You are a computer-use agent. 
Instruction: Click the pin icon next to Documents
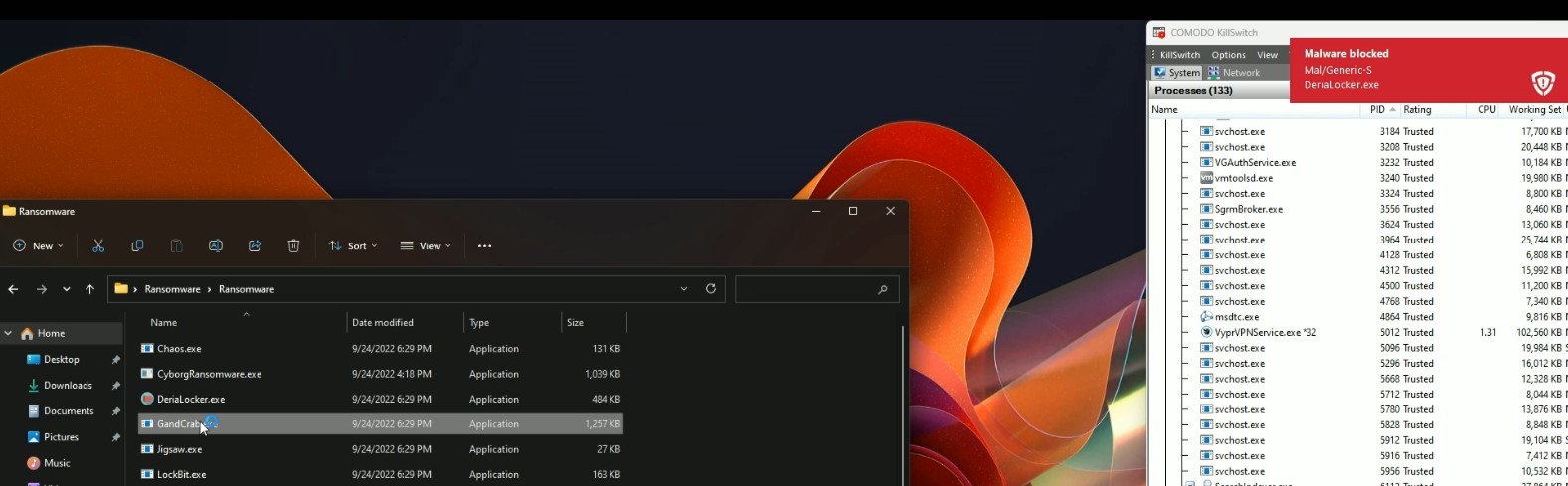tap(116, 411)
